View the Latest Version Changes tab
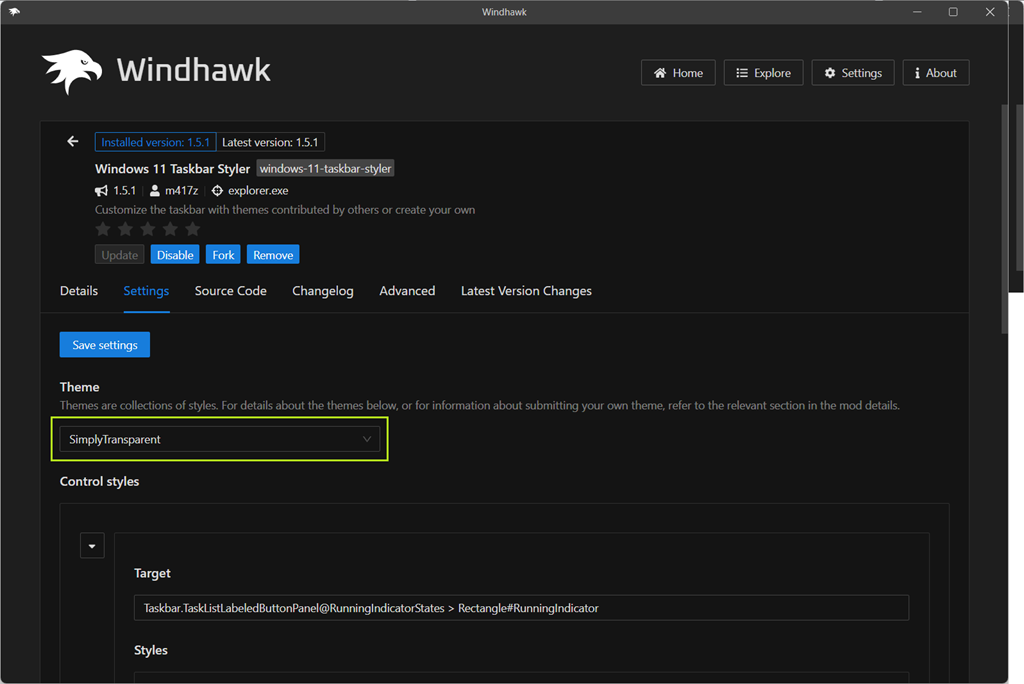The image size is (1024, 684). (x=526, y=291)
